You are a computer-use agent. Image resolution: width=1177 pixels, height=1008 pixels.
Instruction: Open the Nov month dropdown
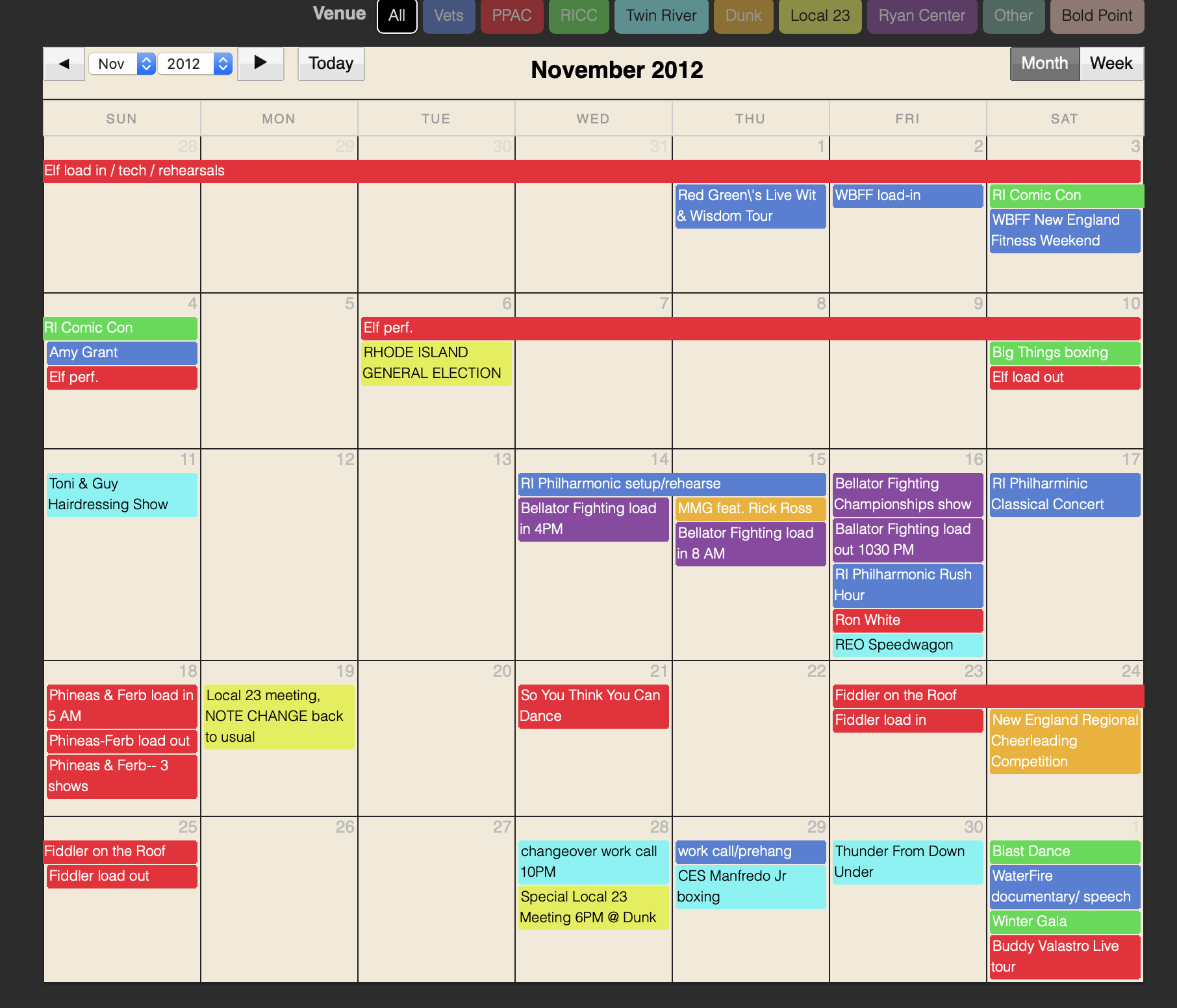[x=121, y=64]
